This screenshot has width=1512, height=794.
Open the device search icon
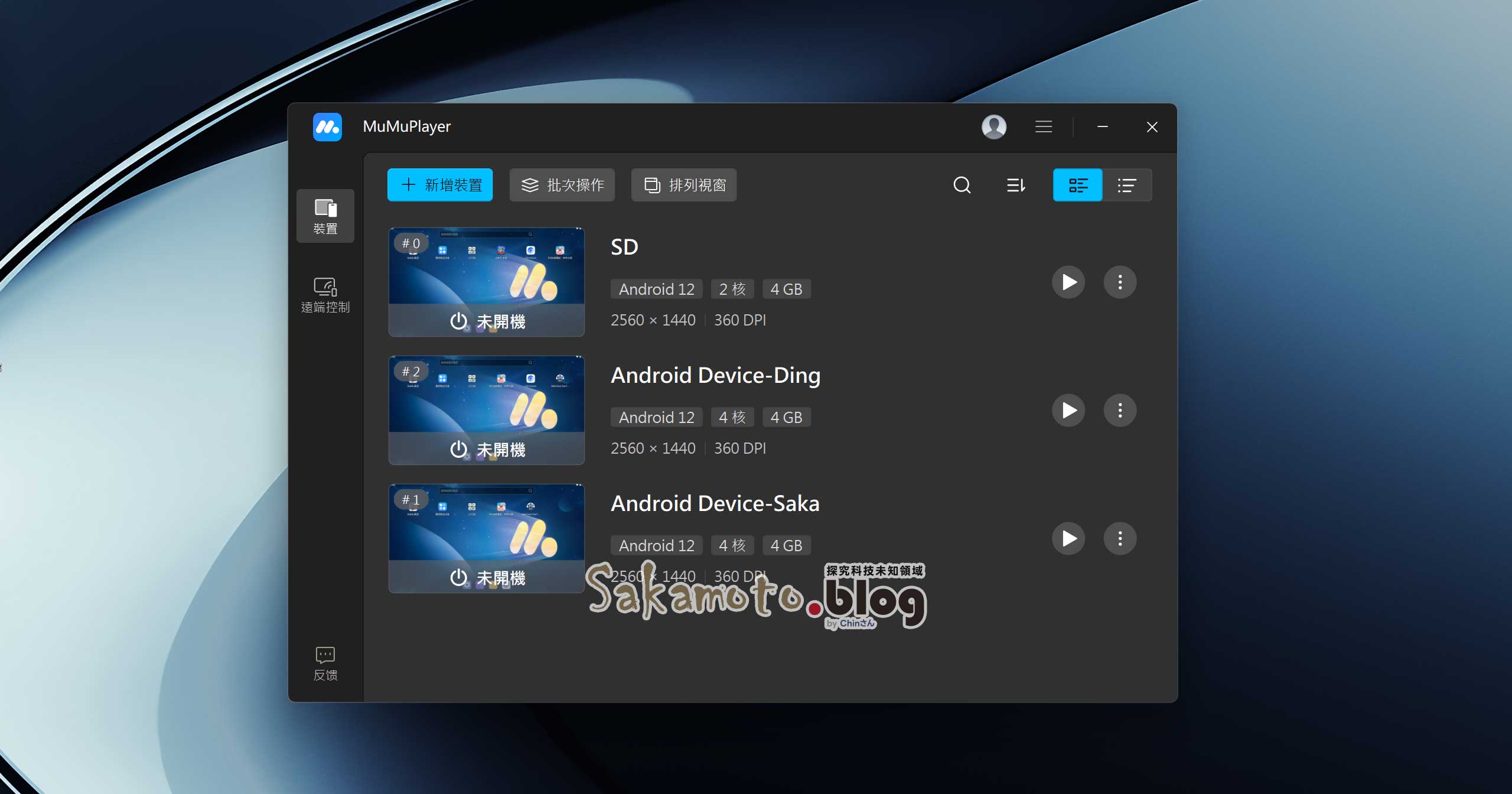962,185
